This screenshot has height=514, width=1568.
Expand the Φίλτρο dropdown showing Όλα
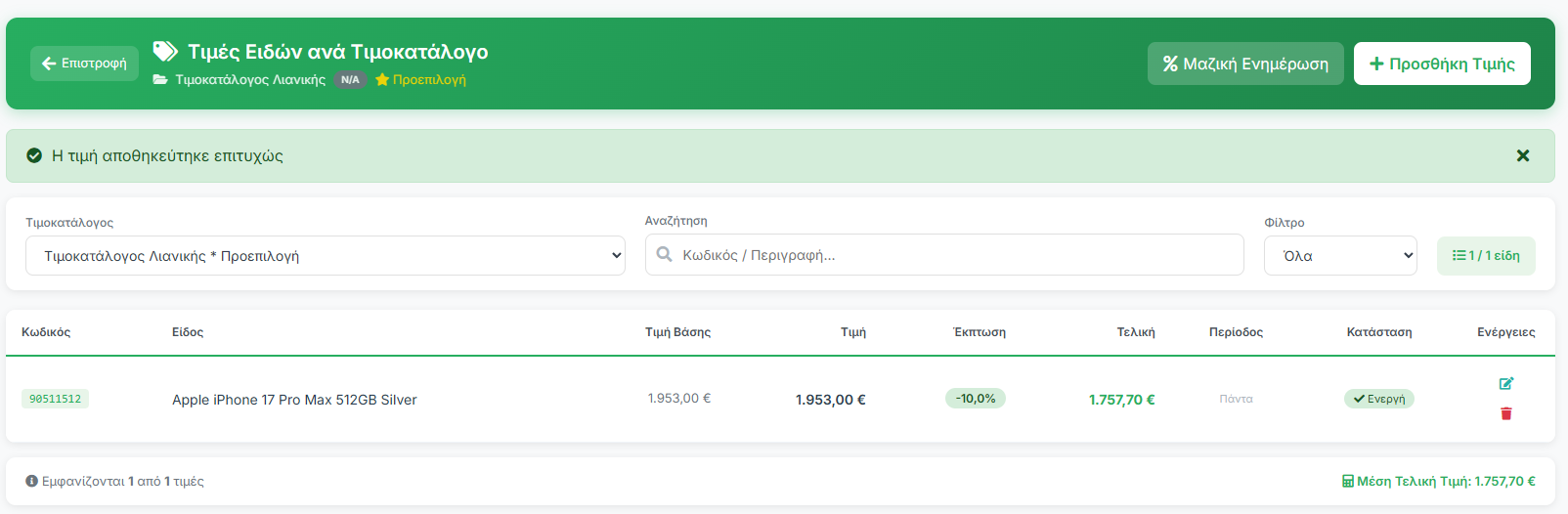[x=1339, y=256]
